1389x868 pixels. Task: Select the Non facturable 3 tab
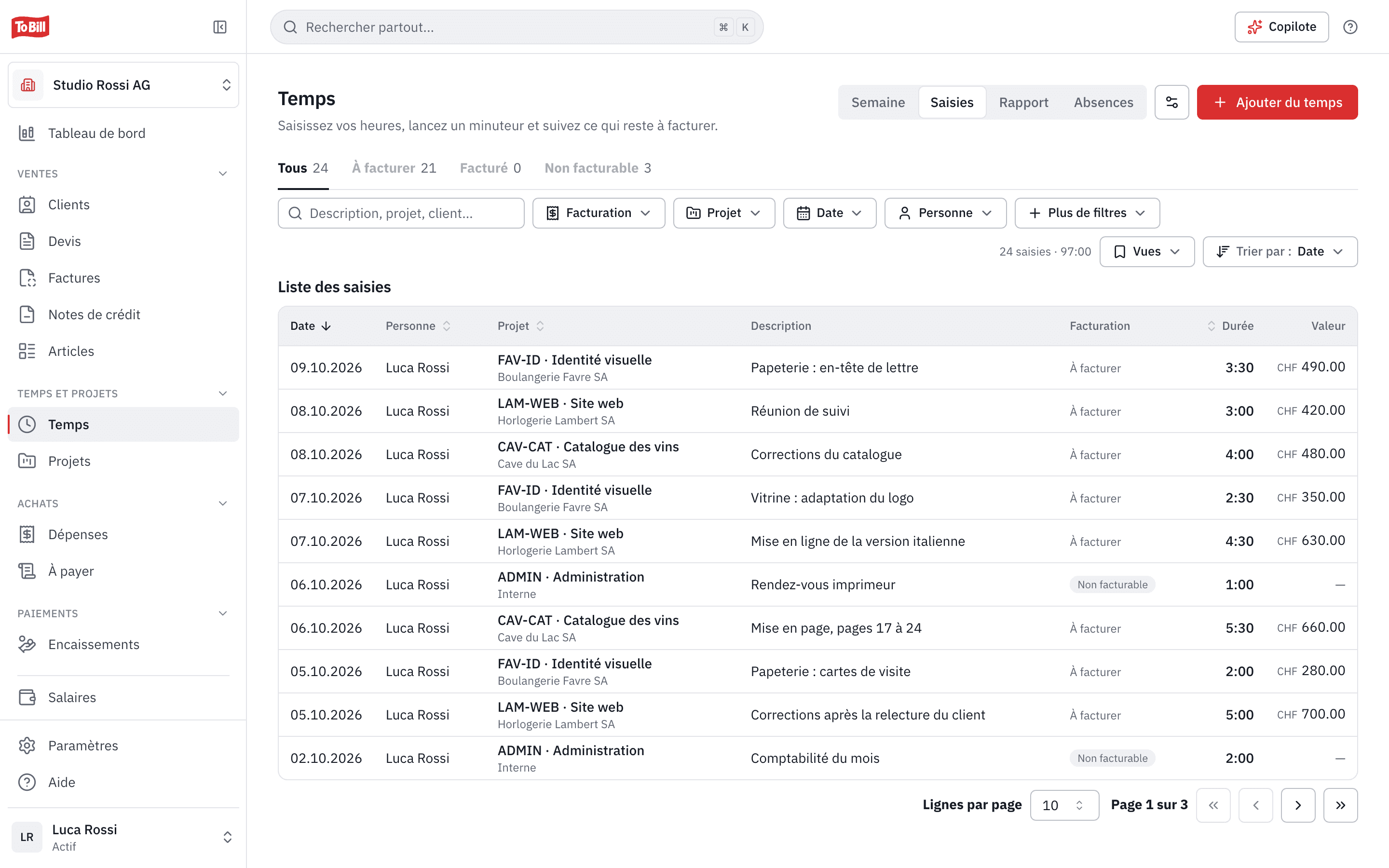(x=598, y=168)
